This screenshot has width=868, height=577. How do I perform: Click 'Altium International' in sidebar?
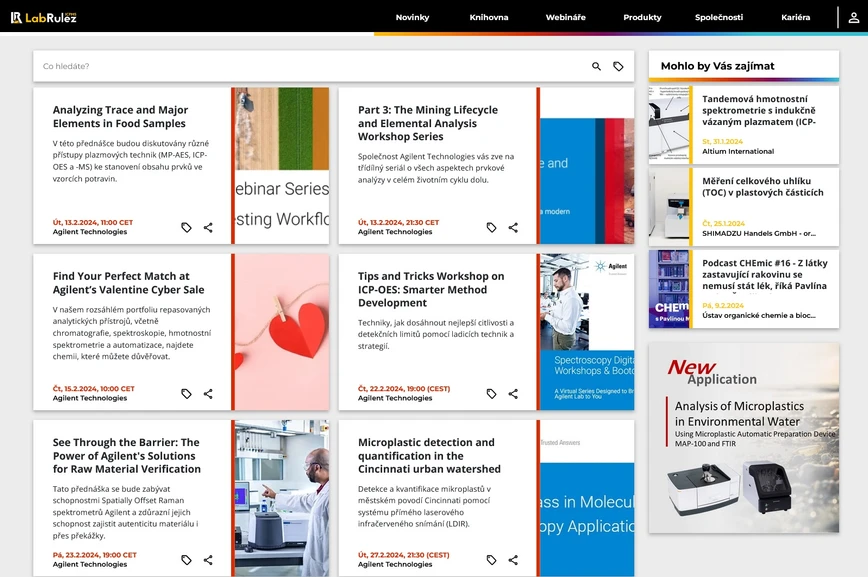(x=738, y=151)
